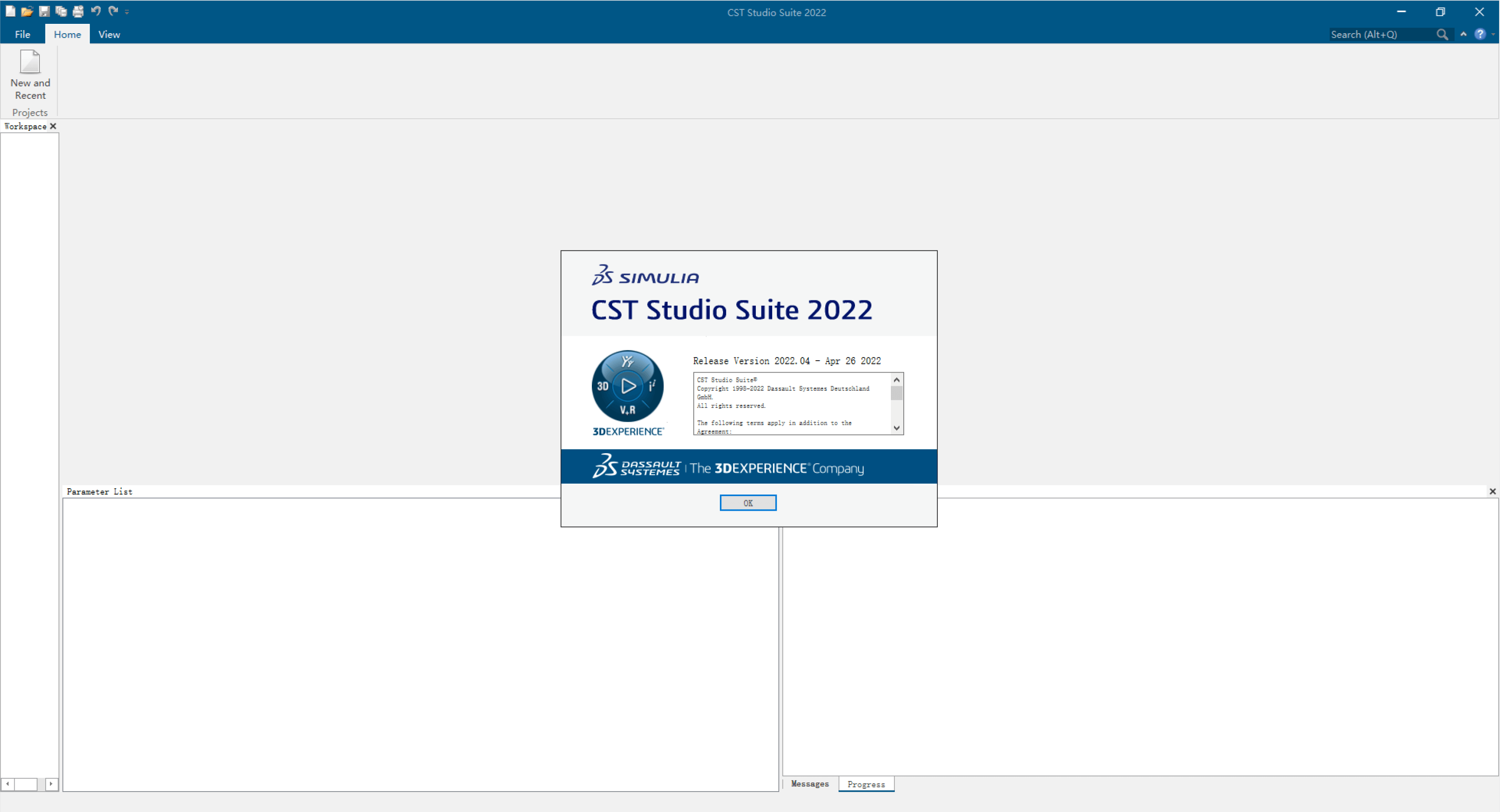Select the Save All icon in the toolbar
The height and width of the screenshot is (812, 1500).
click(x=61, y=11)
